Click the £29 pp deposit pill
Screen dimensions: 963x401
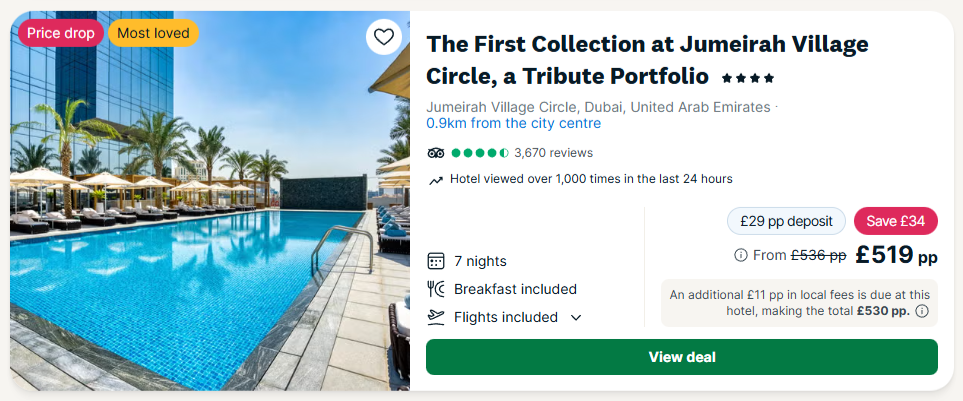coord(786,221)
